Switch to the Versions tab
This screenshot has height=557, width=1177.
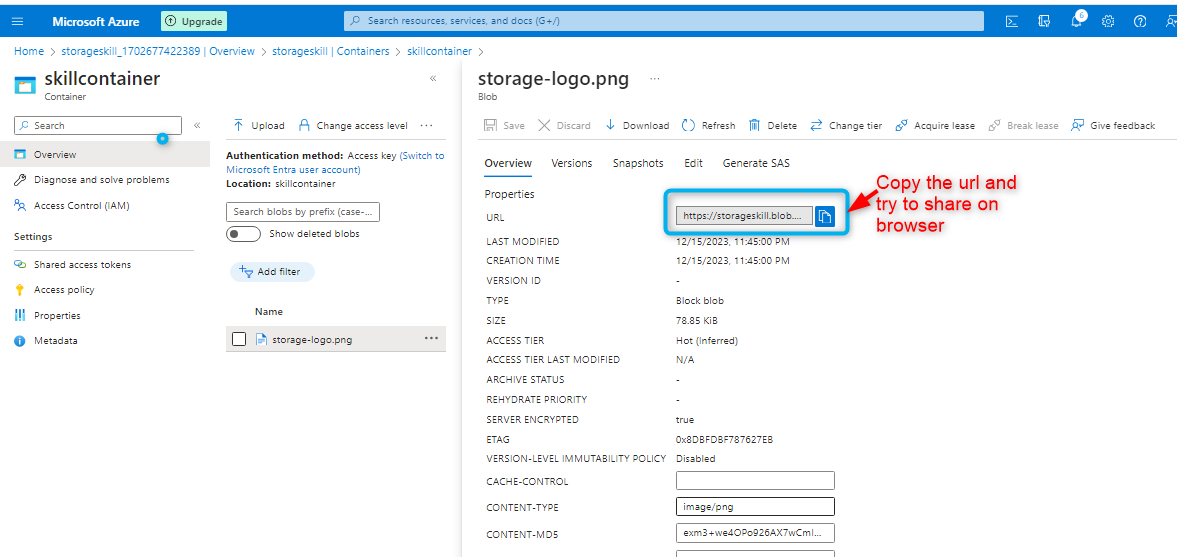point(572,163)
